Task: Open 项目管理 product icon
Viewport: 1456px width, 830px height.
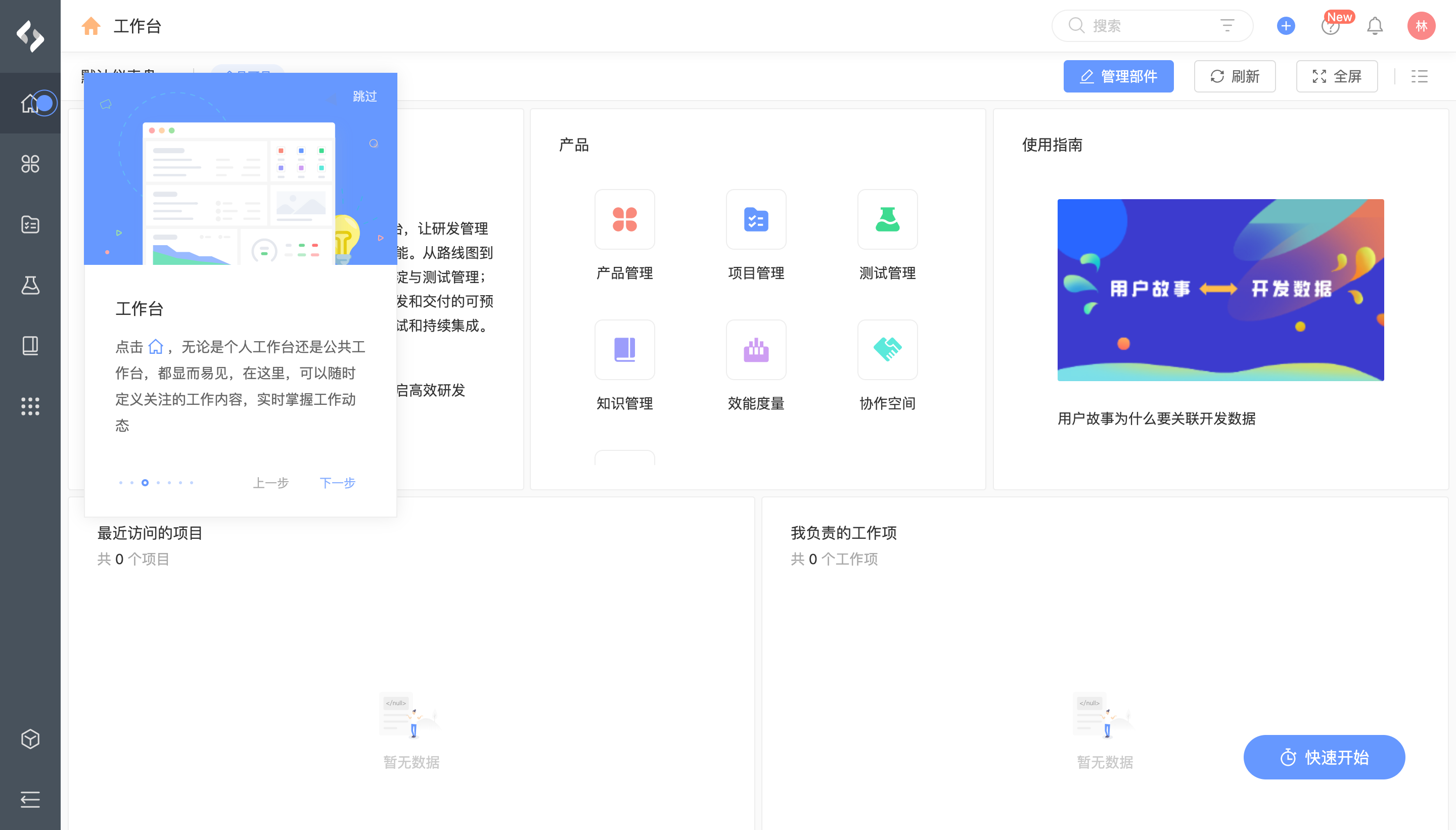Action: [755, 219]
